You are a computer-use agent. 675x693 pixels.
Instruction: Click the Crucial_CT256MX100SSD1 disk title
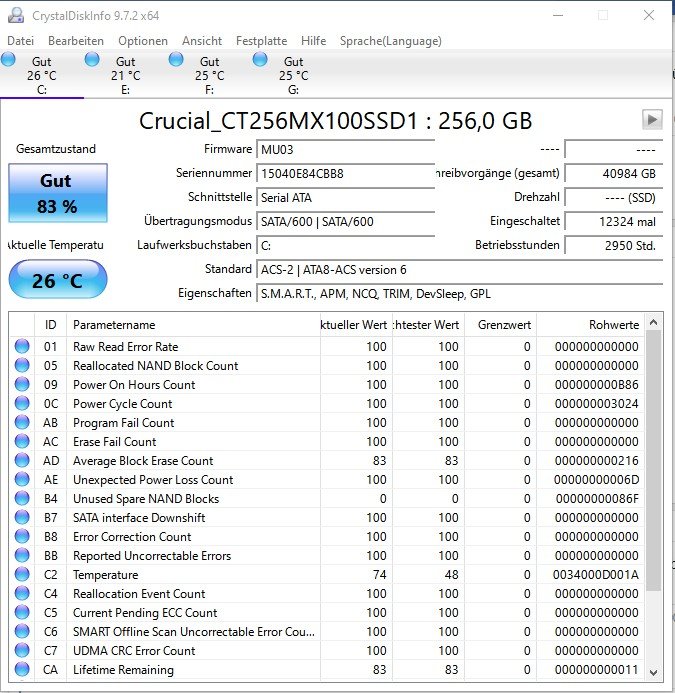(336, 121)
